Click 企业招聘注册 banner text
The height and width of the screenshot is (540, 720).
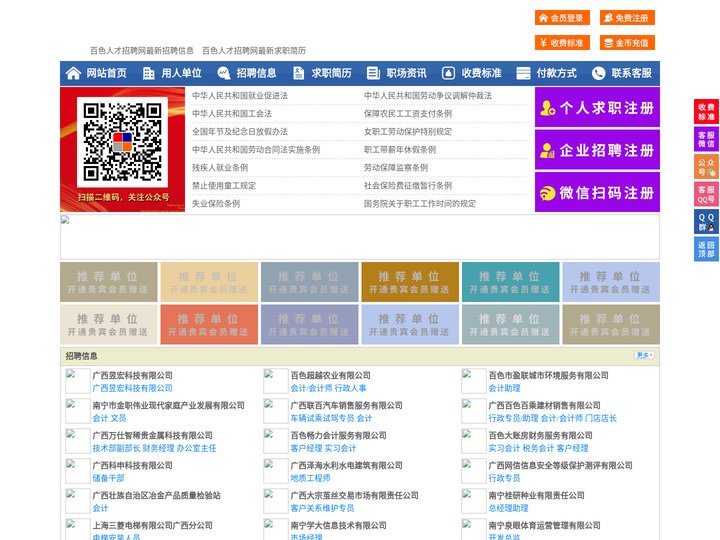coord(607,150)
